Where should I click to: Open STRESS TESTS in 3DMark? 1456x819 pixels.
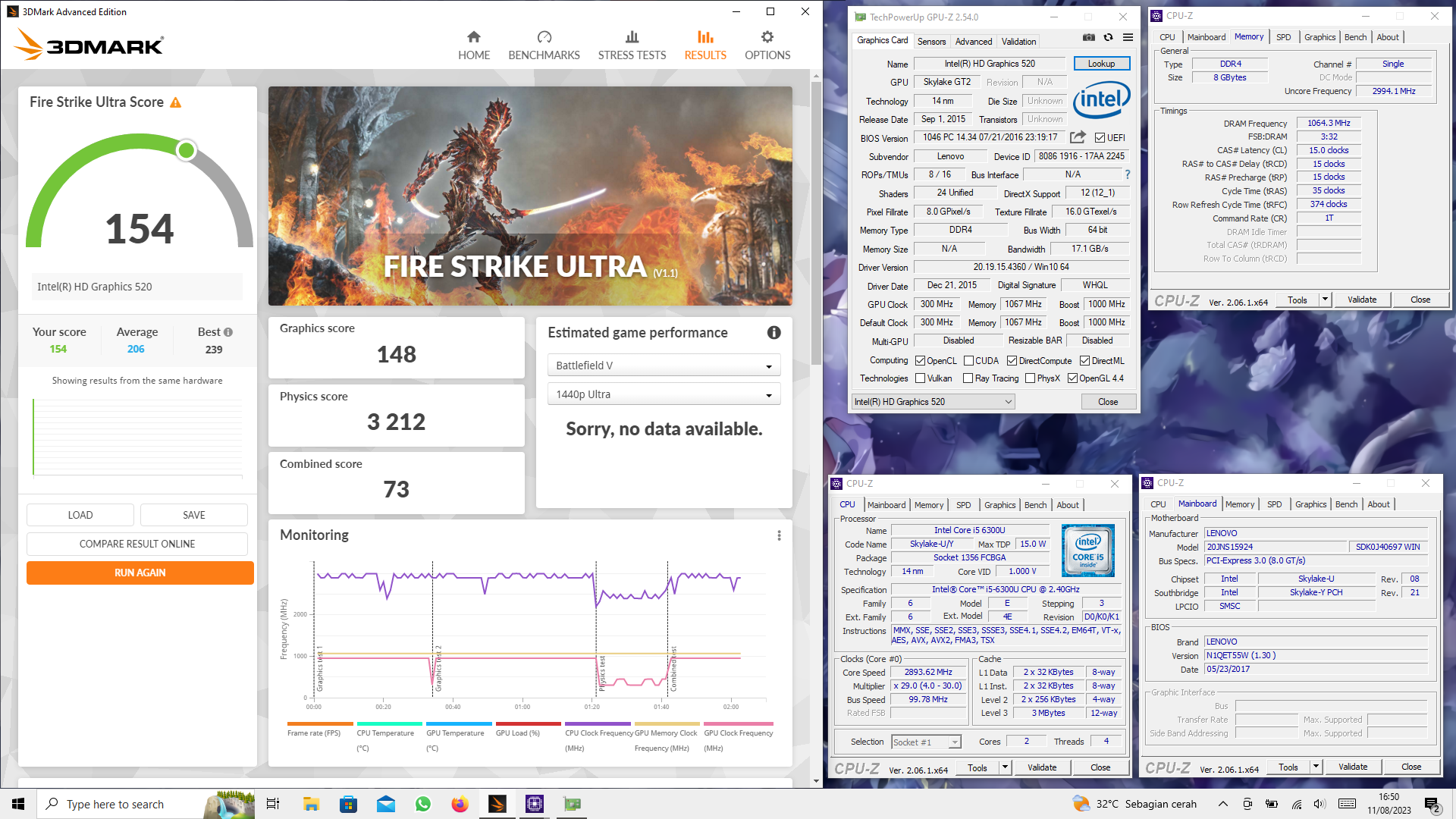[632, 45]
